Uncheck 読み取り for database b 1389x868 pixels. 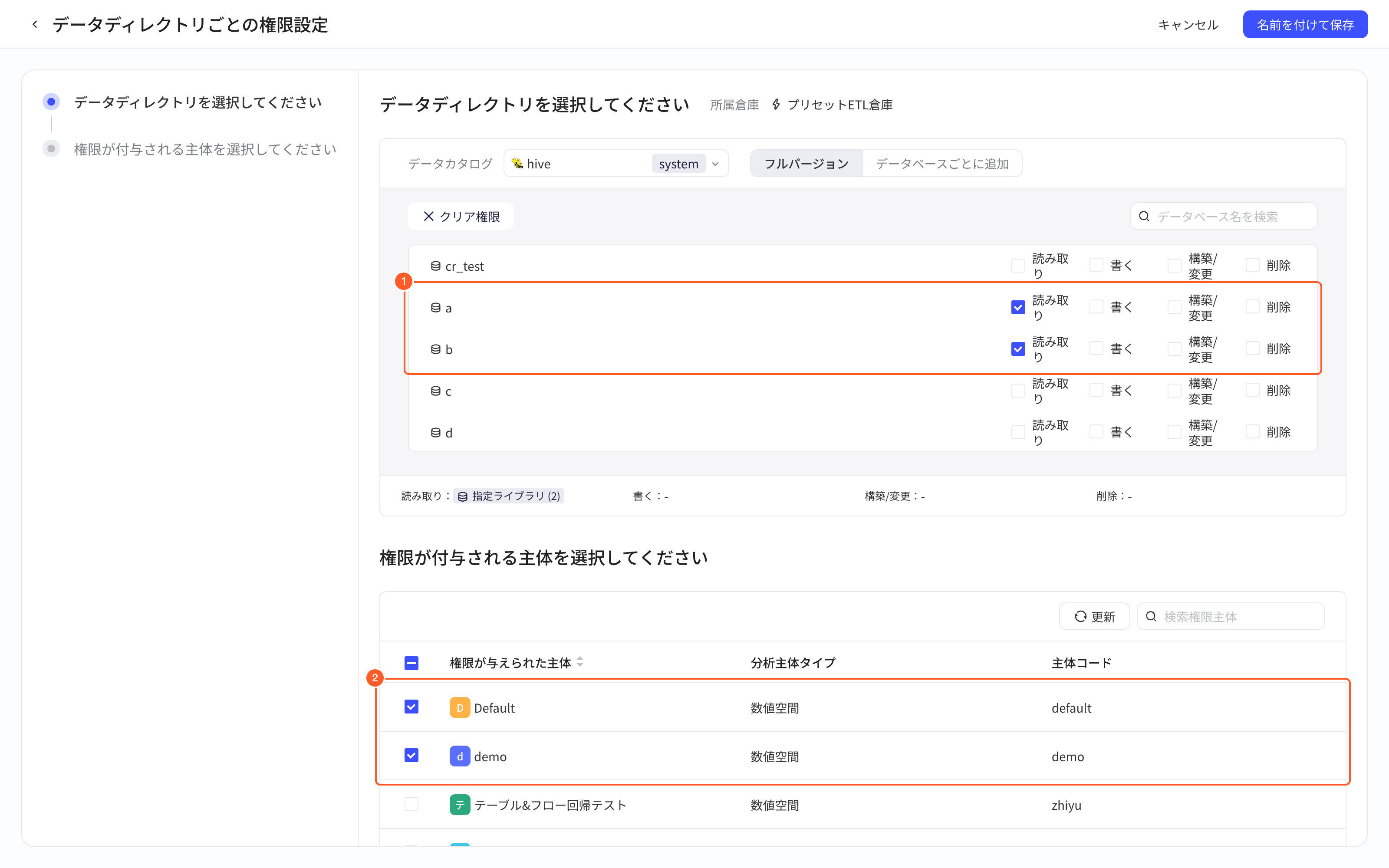click(x=1018, y=349)
